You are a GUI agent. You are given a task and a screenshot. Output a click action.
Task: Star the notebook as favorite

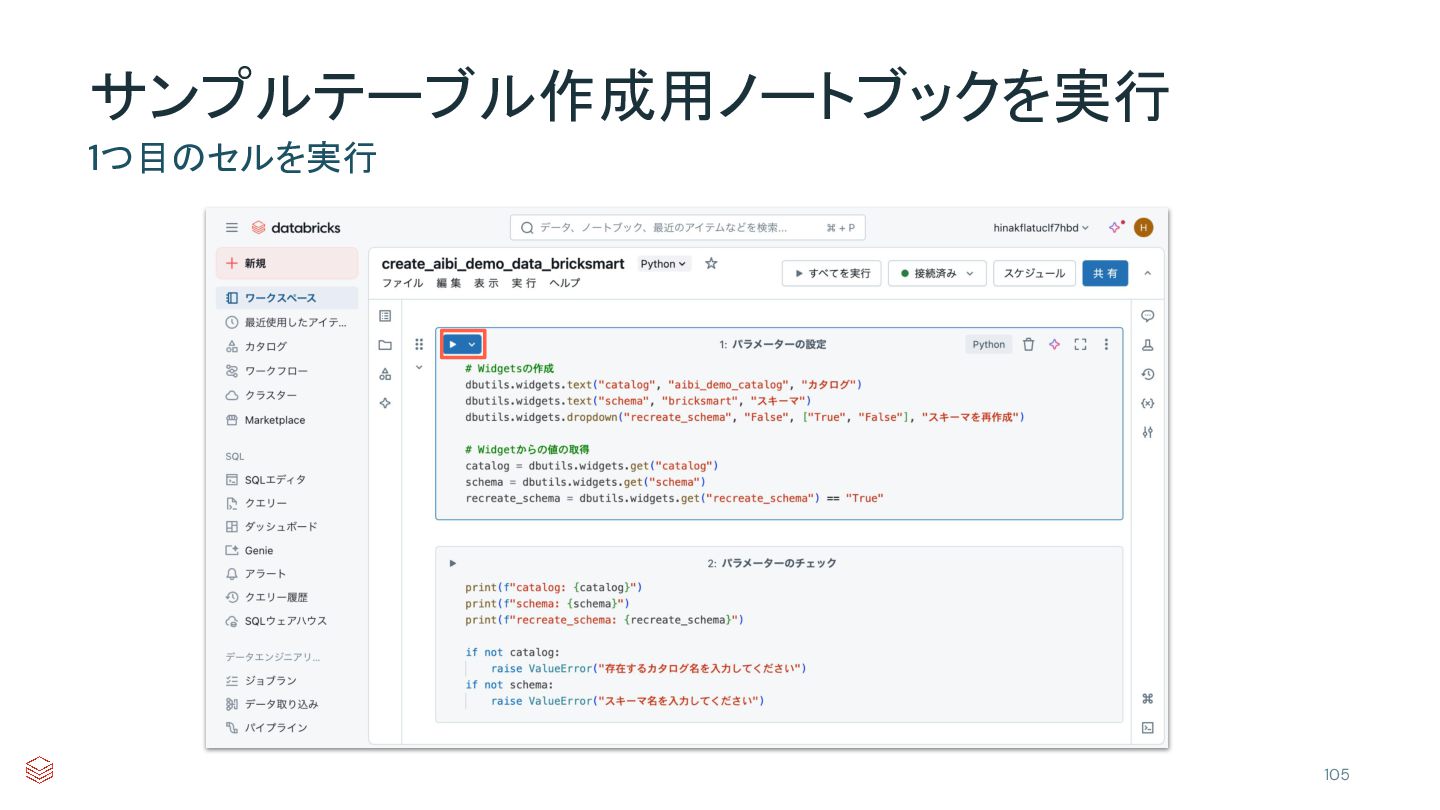pyautogui.click(x=711, y=264)
